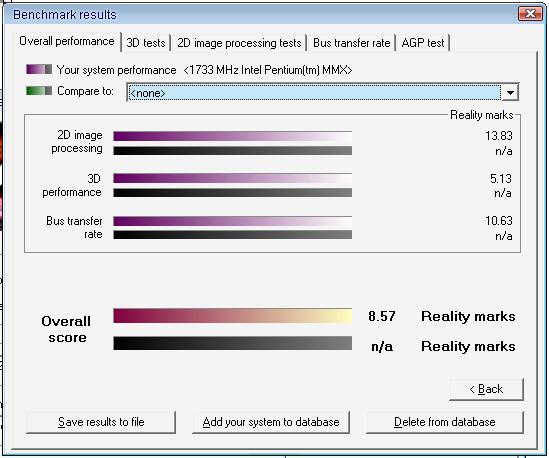Click the 8.57 overall score value
The image size is (549, 458).
(382, 316)
